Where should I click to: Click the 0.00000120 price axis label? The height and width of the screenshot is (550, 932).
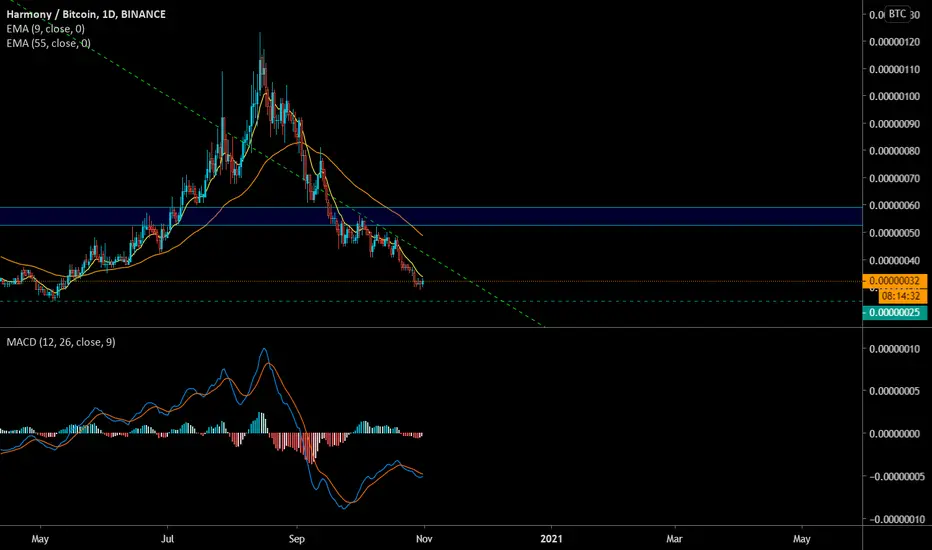click(x=895, y=42)
